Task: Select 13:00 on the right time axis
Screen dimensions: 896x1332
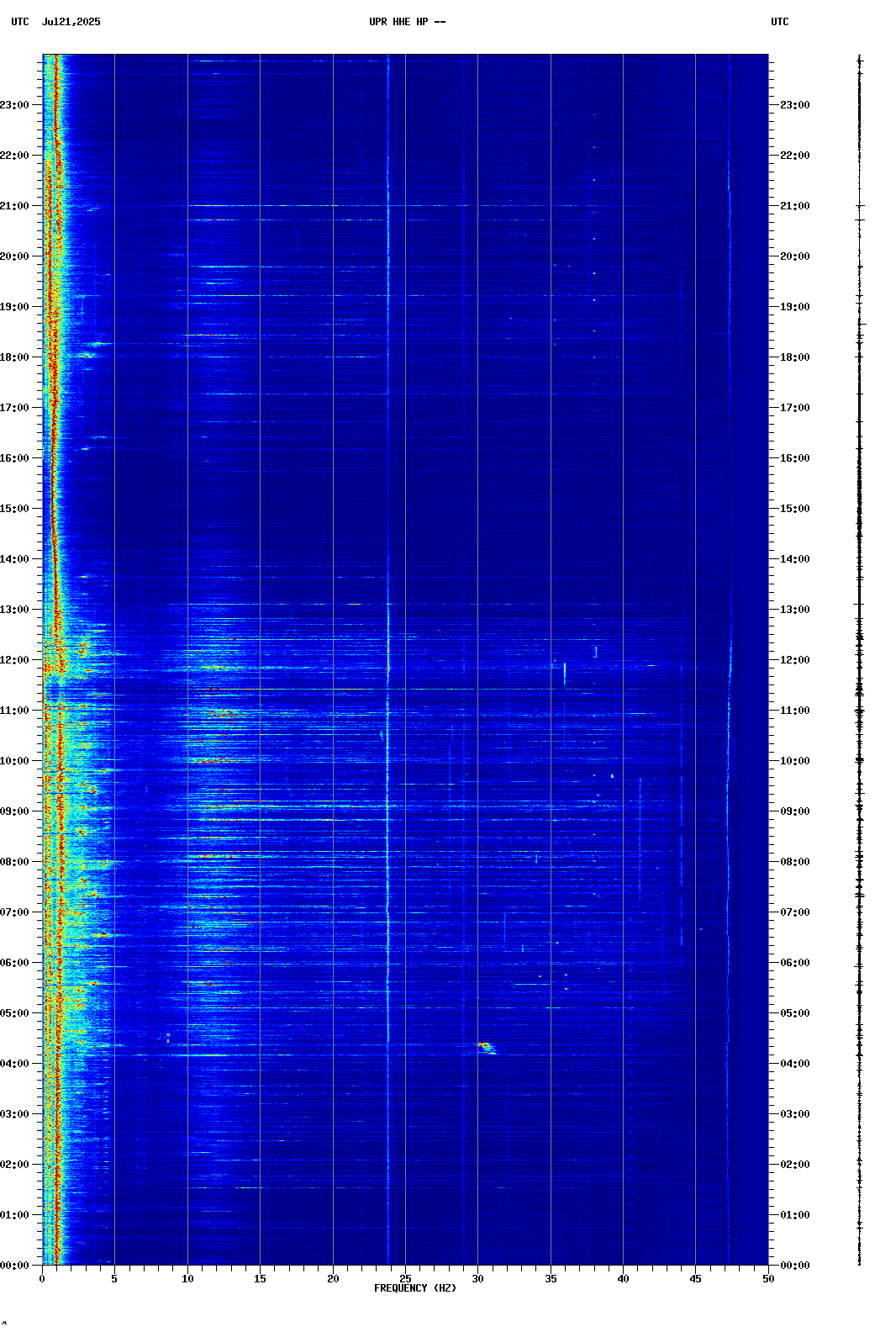Action: [795, 610]
